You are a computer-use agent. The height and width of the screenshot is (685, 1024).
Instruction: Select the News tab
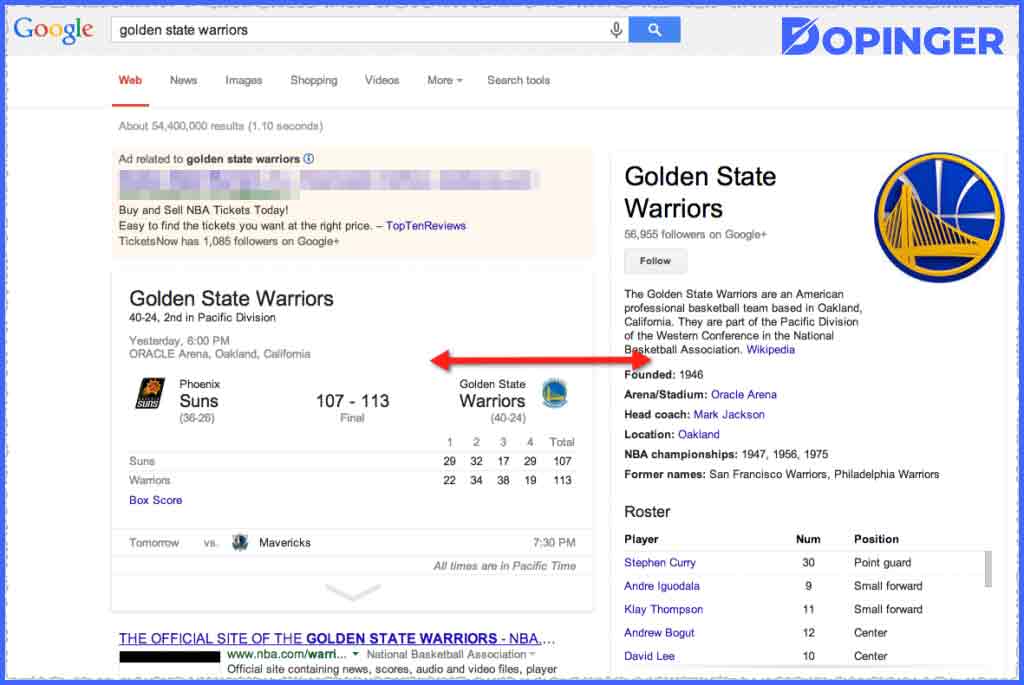pyautogui.click(x=183, y=80)
